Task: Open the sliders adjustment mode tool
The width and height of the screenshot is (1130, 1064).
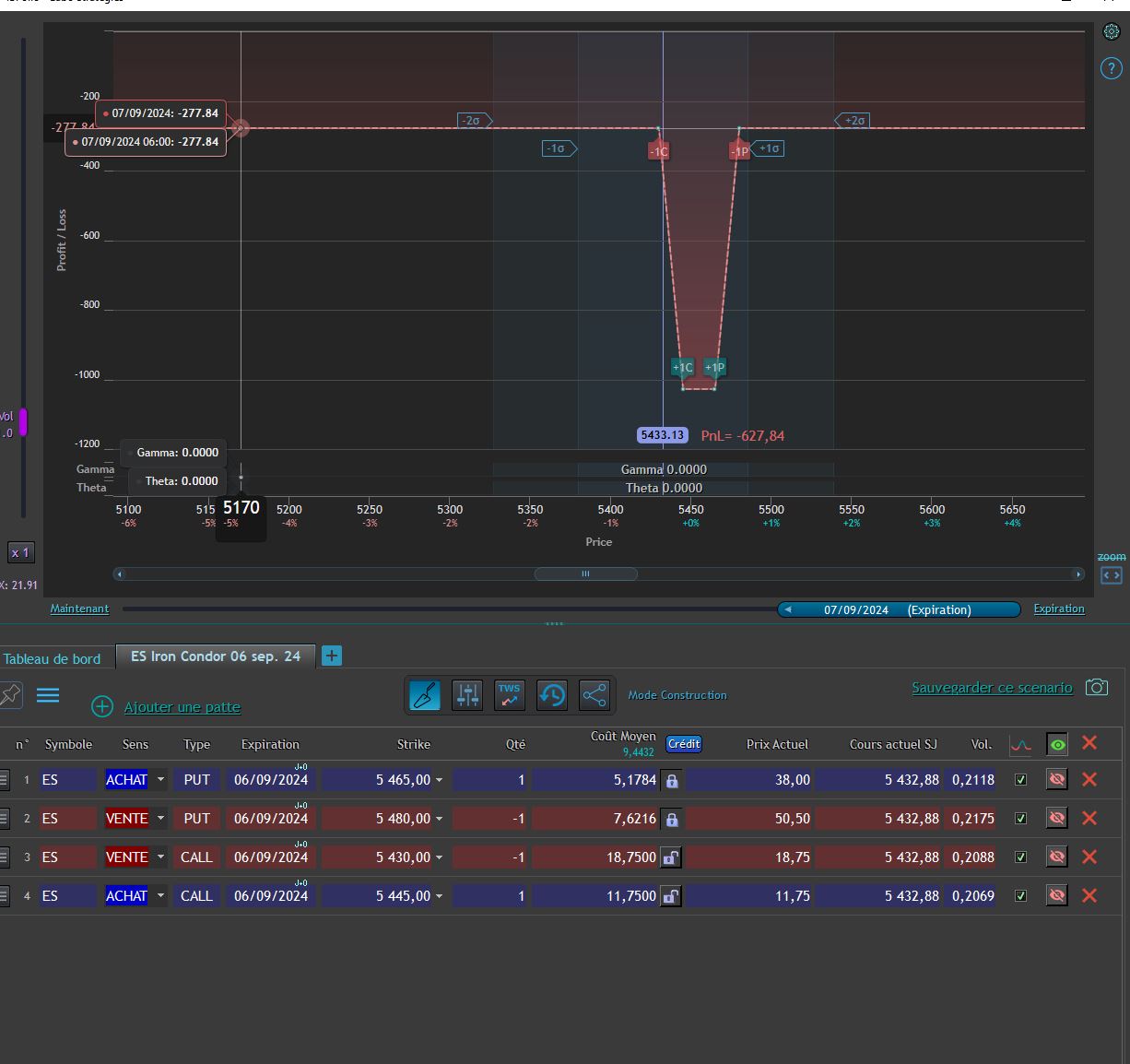Action: tap(467, 695)
